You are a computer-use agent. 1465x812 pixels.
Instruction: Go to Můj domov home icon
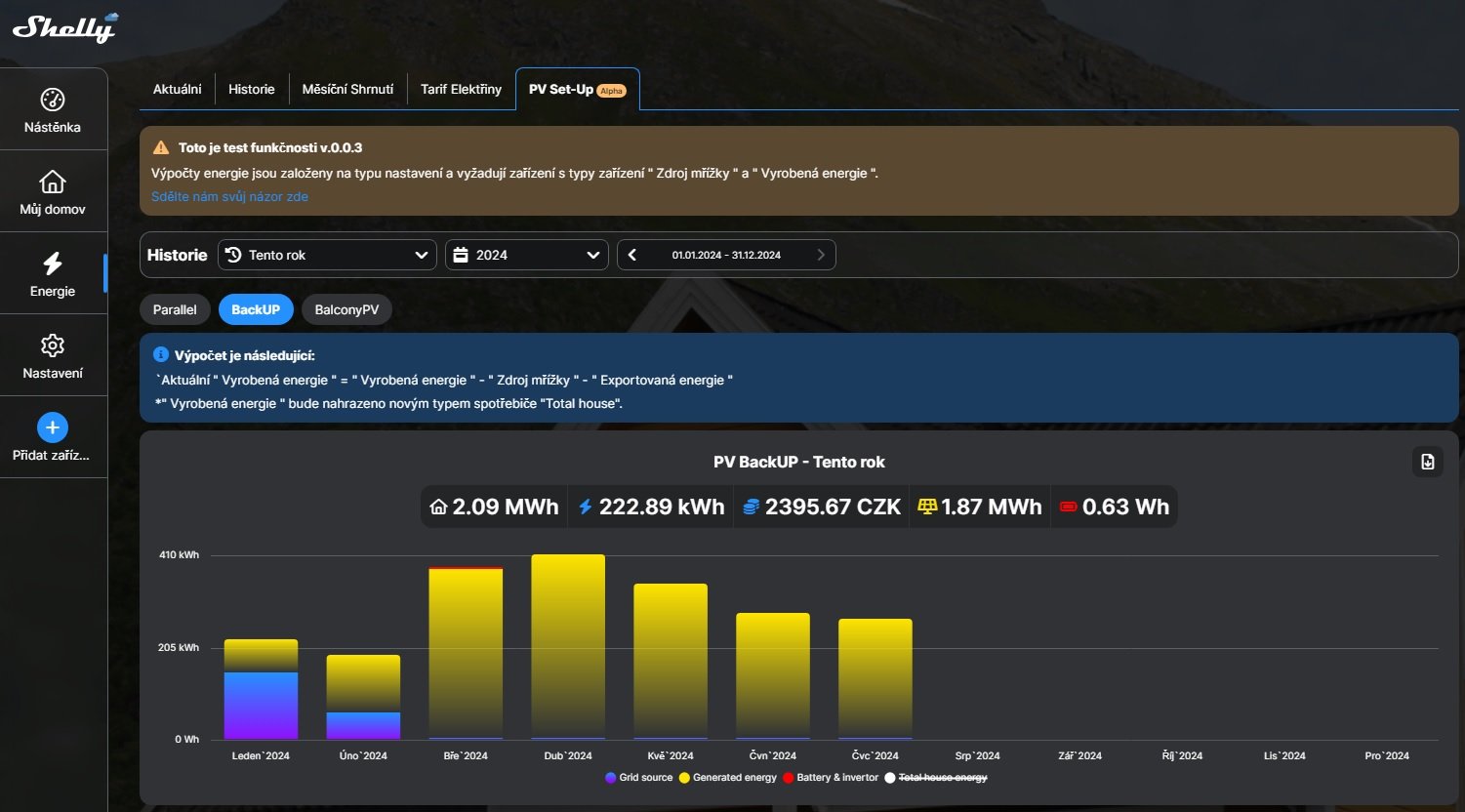53,182
